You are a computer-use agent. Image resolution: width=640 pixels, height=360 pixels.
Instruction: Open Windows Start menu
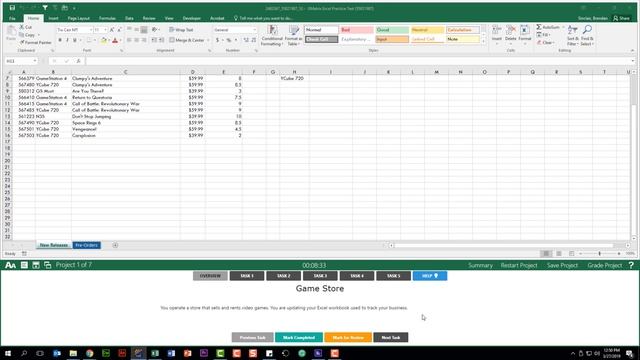8,353
